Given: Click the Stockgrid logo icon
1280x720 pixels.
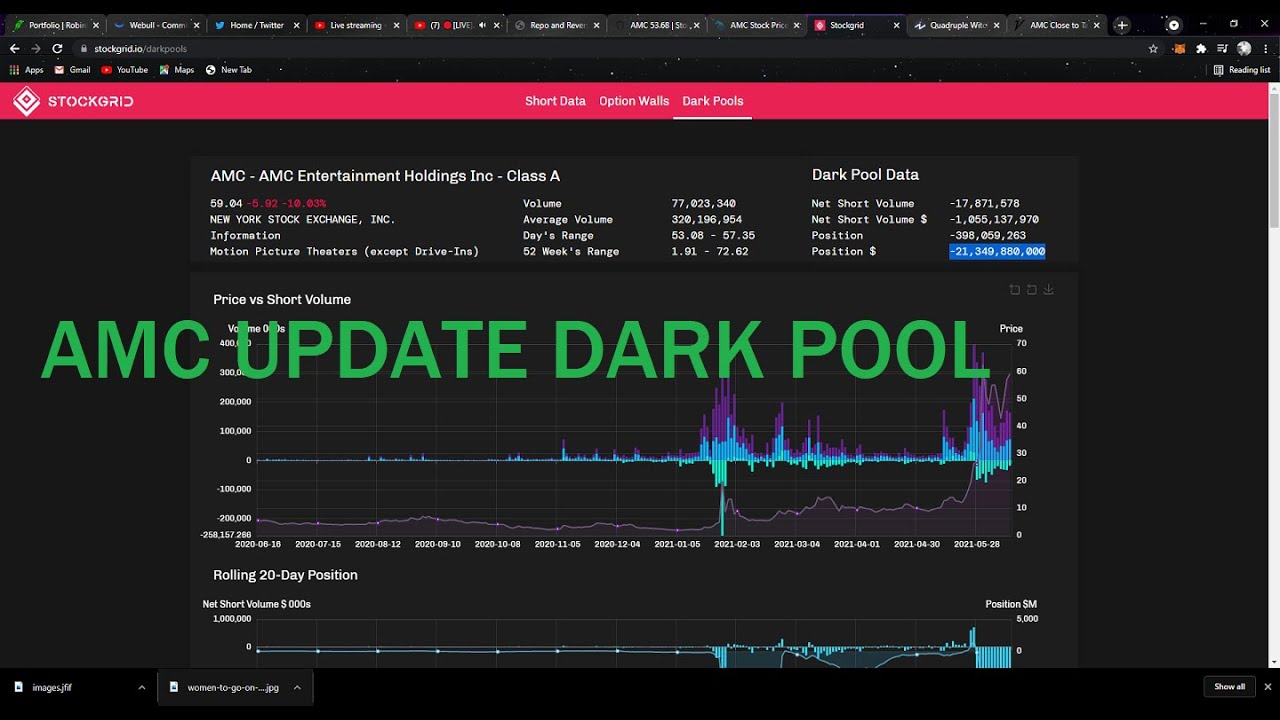Looking at the screenshot, I should (x=26, y=101).
